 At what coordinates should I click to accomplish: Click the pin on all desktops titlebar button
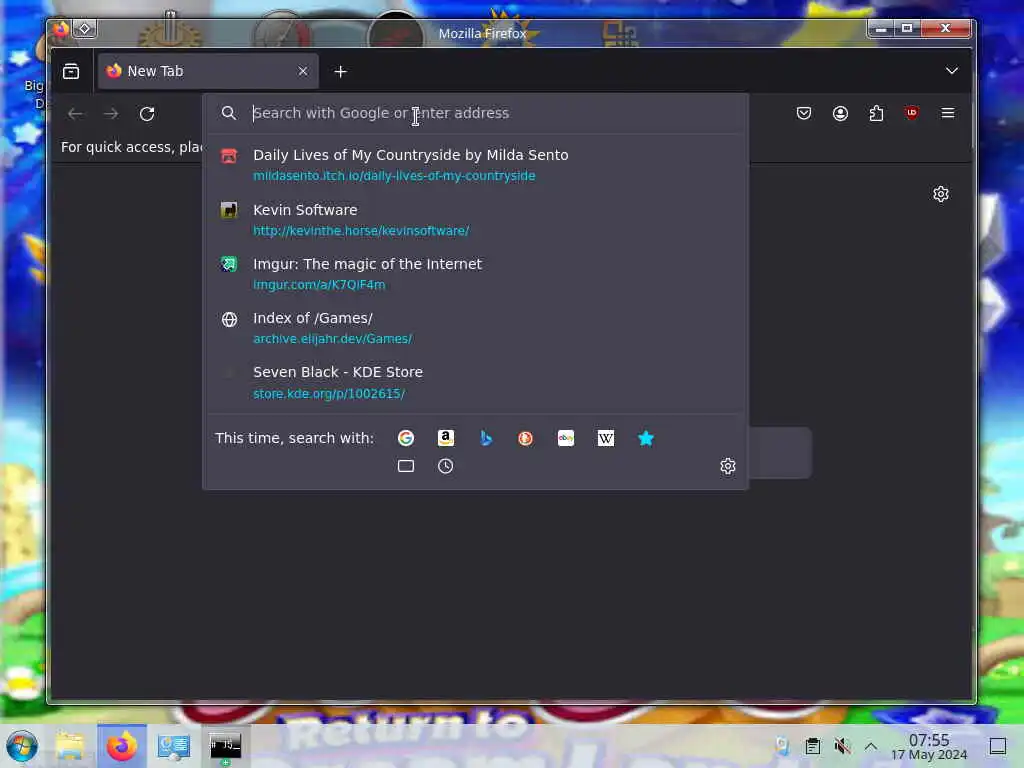[85, 29]
